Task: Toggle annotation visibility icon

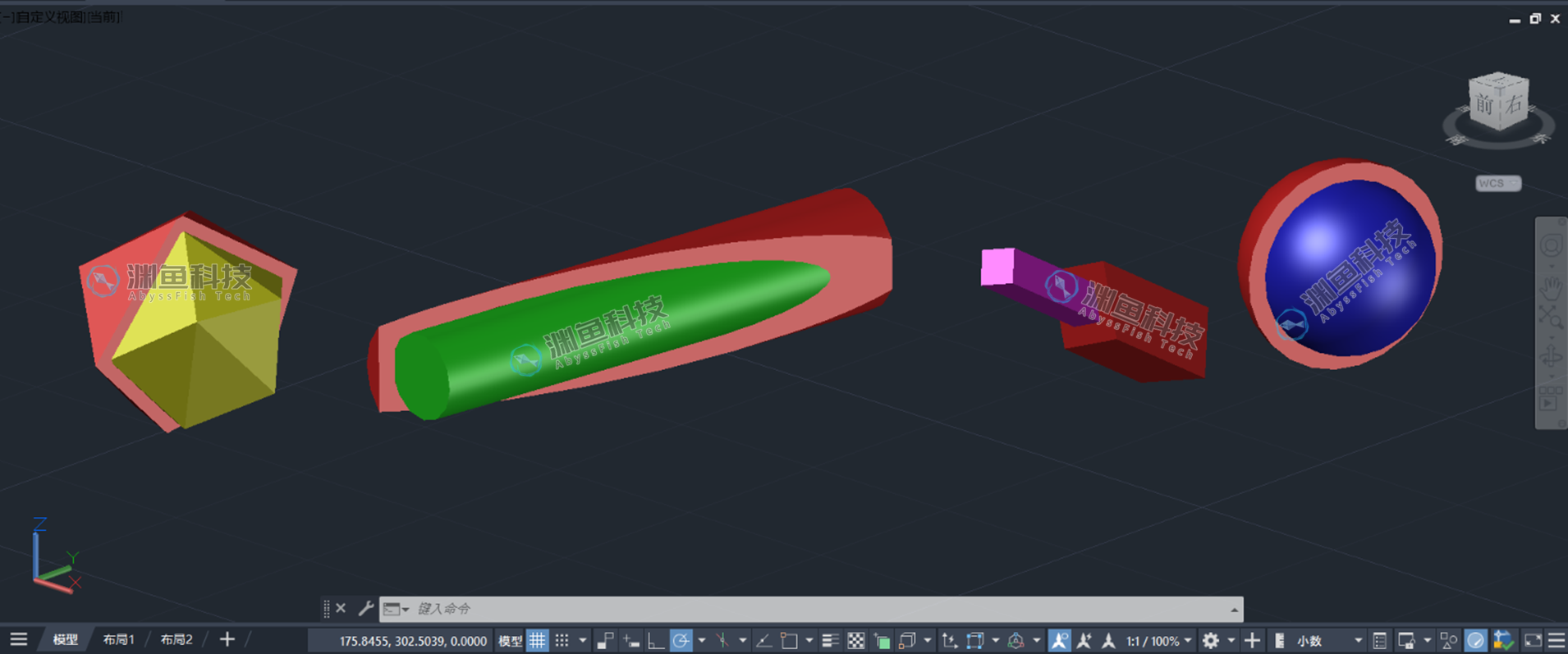Action: tap(1060, 640)
